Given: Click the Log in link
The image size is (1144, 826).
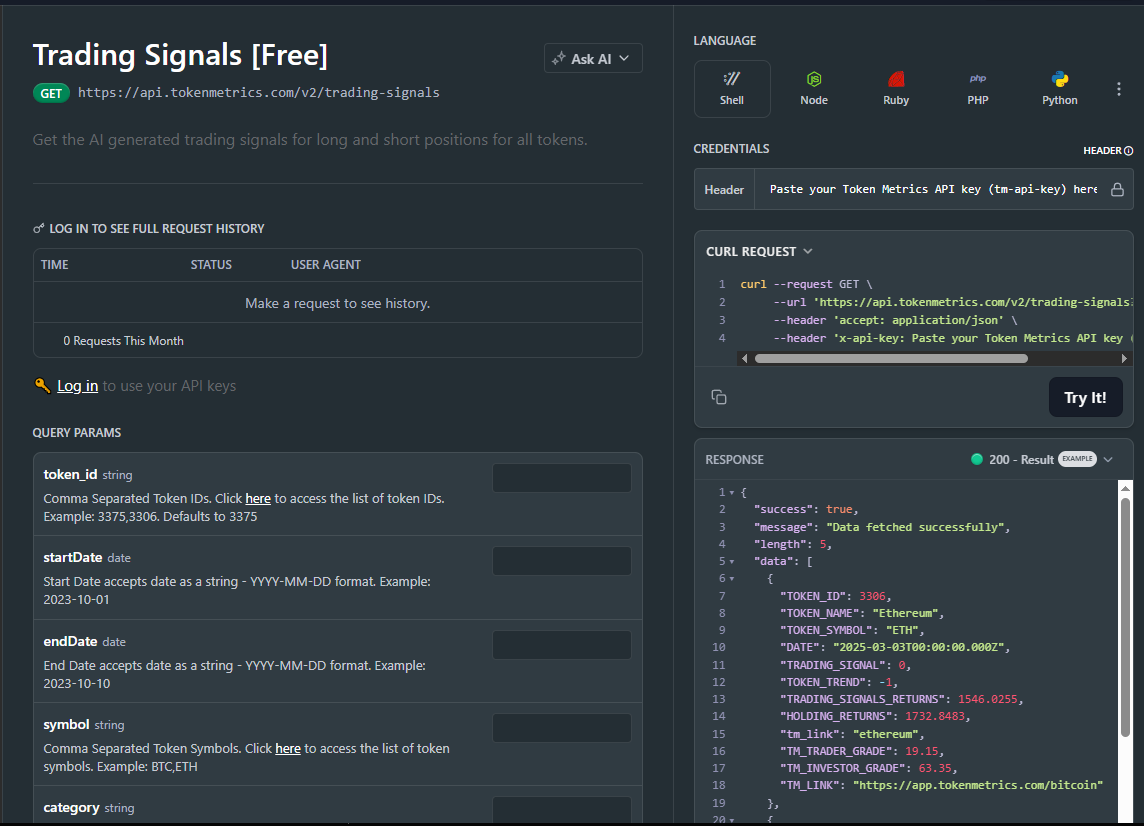Looking at the screenshot, I should (x=77, y=385).
